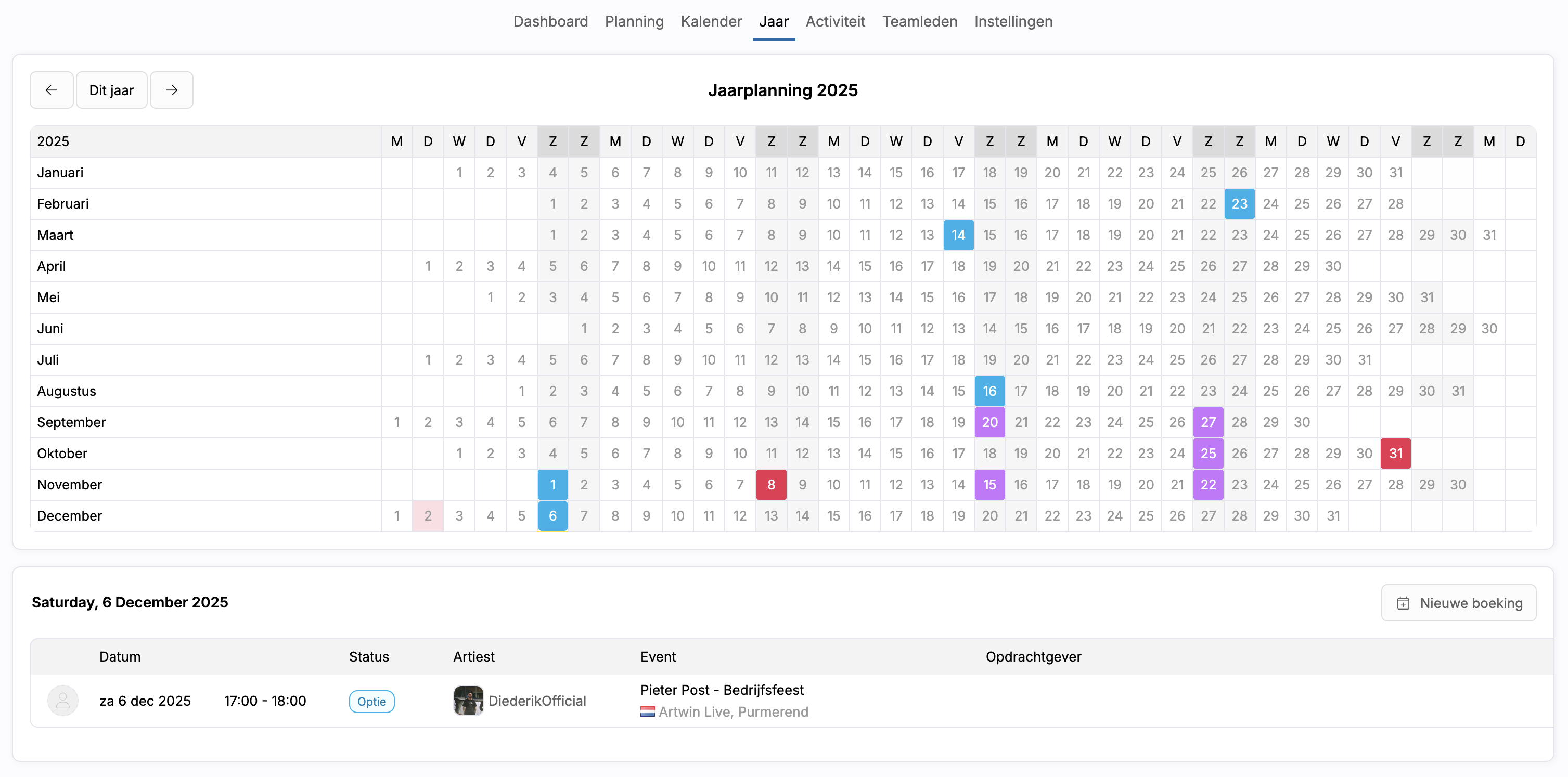Click the Optie status badge
This screenshot has height=777, width=1568.
pos(371,701)
